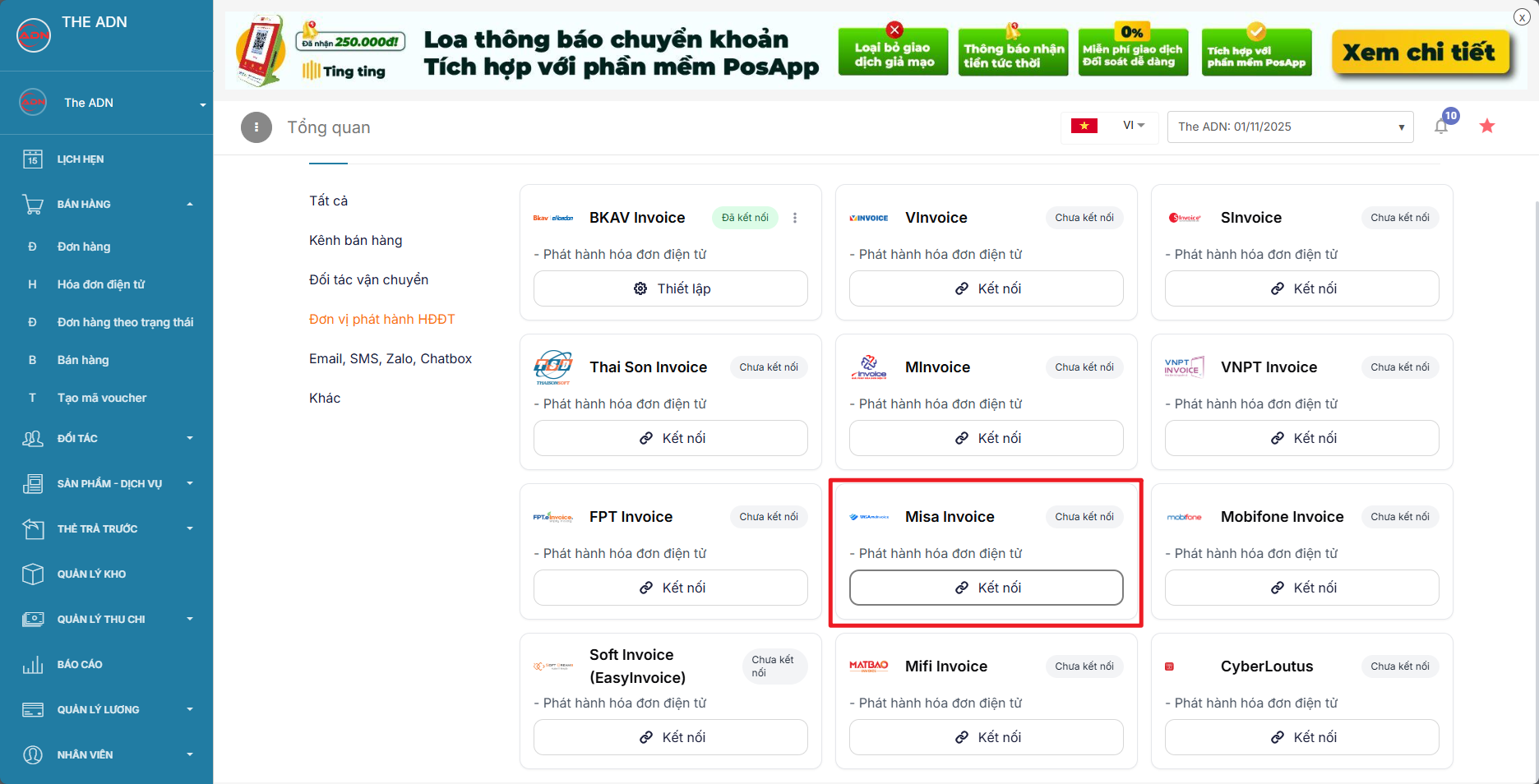
Task: Click the red favorite star icon
Action: [x=1487, y=127]
